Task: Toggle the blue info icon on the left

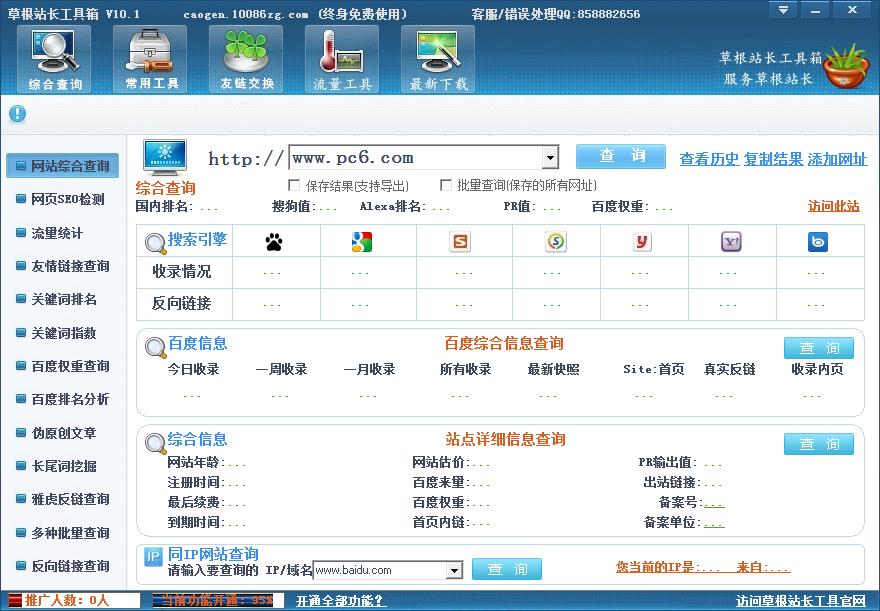Action: coord(16,113)
